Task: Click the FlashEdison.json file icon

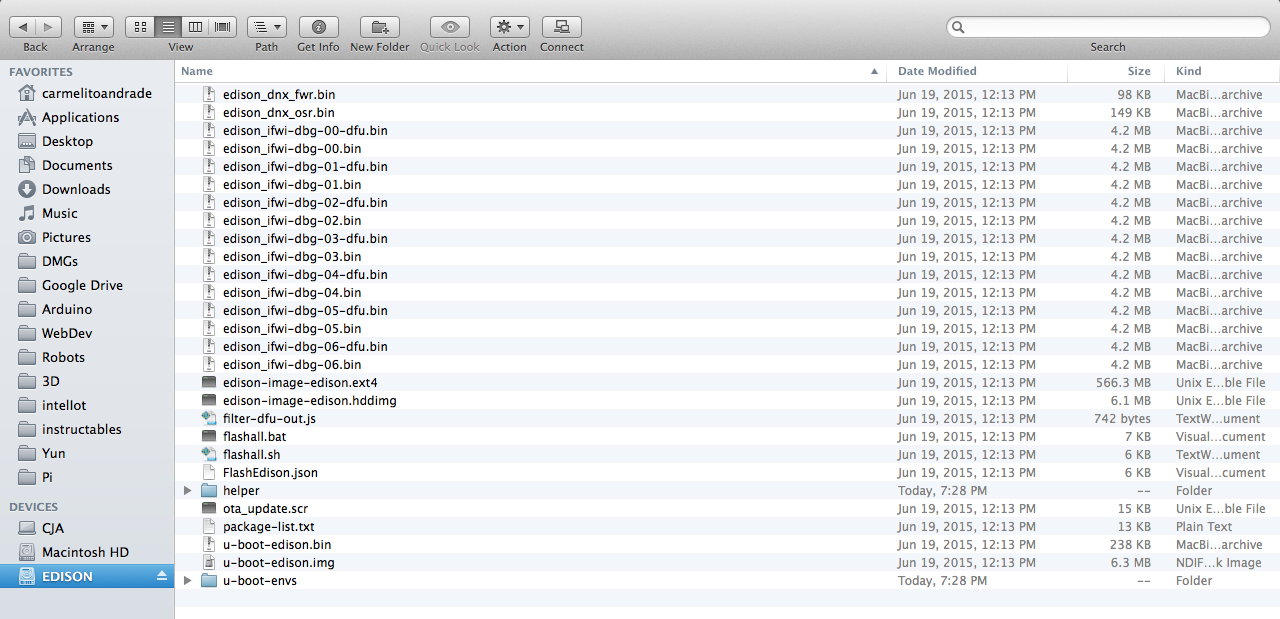Action: coord(209,472)
